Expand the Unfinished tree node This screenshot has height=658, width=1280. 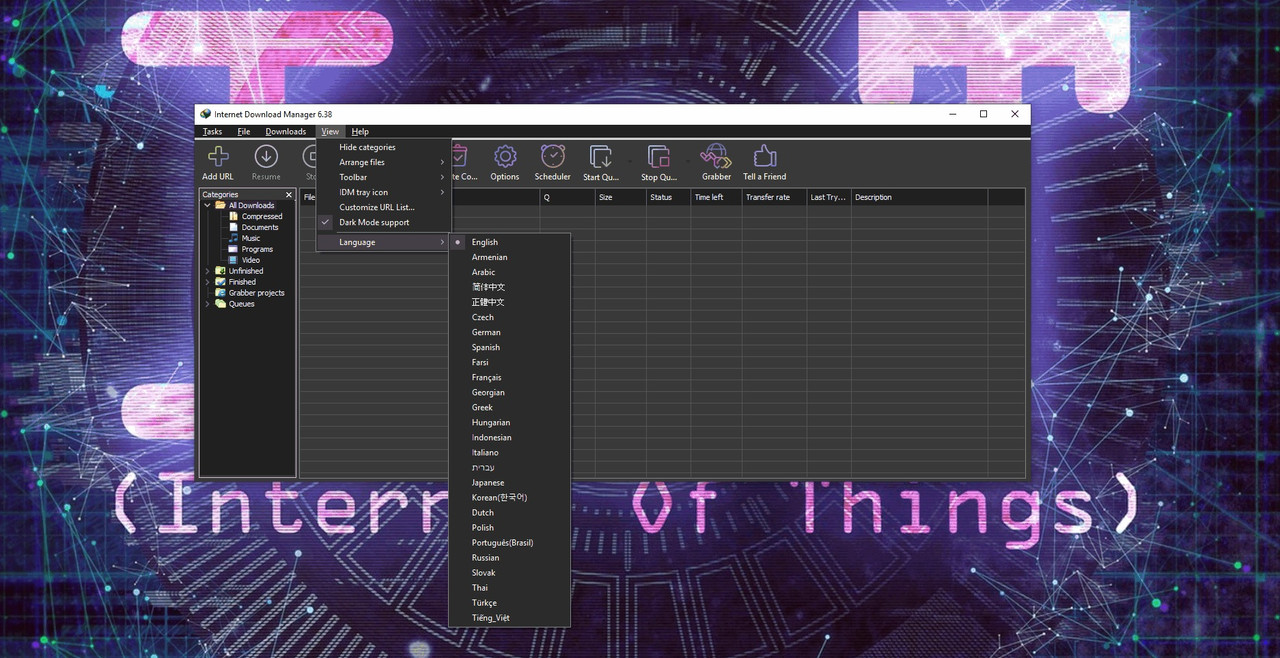pos(208,271)
